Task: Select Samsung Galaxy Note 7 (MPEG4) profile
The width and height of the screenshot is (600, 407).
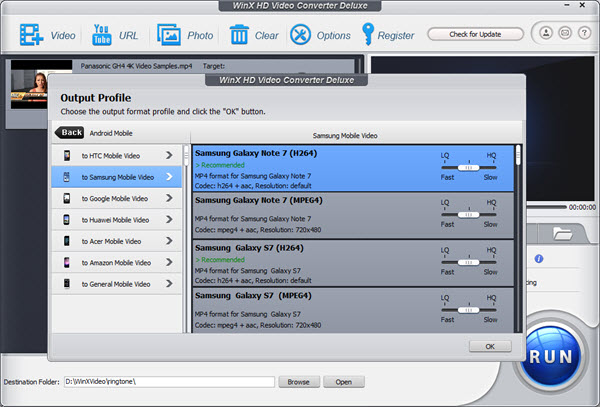Action: (x=353, y=216)
